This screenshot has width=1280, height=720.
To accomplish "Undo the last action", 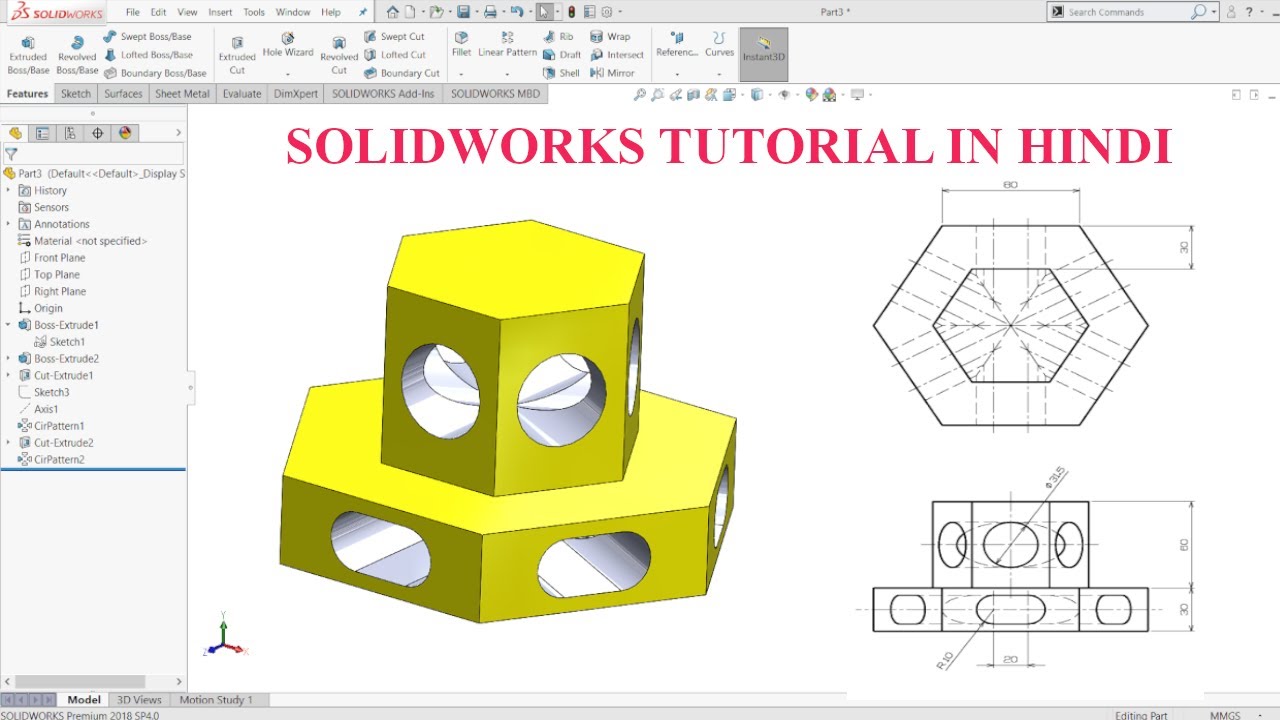I will point(516,12).
